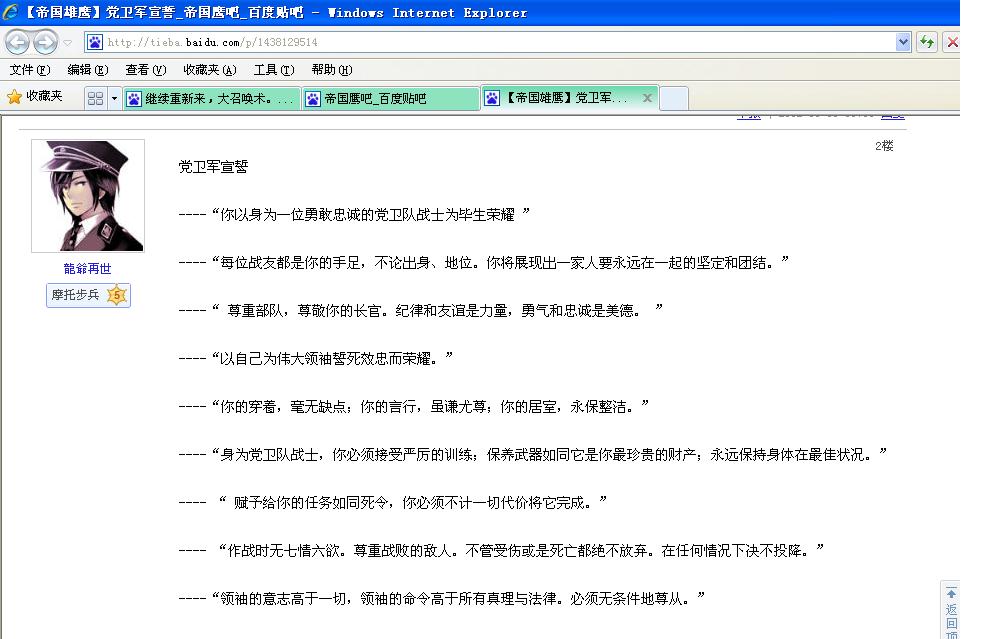Switch to the 帝国鹰吧_百度贴吧 tab
Screen dimensions: 985x639
coord(390,98)
